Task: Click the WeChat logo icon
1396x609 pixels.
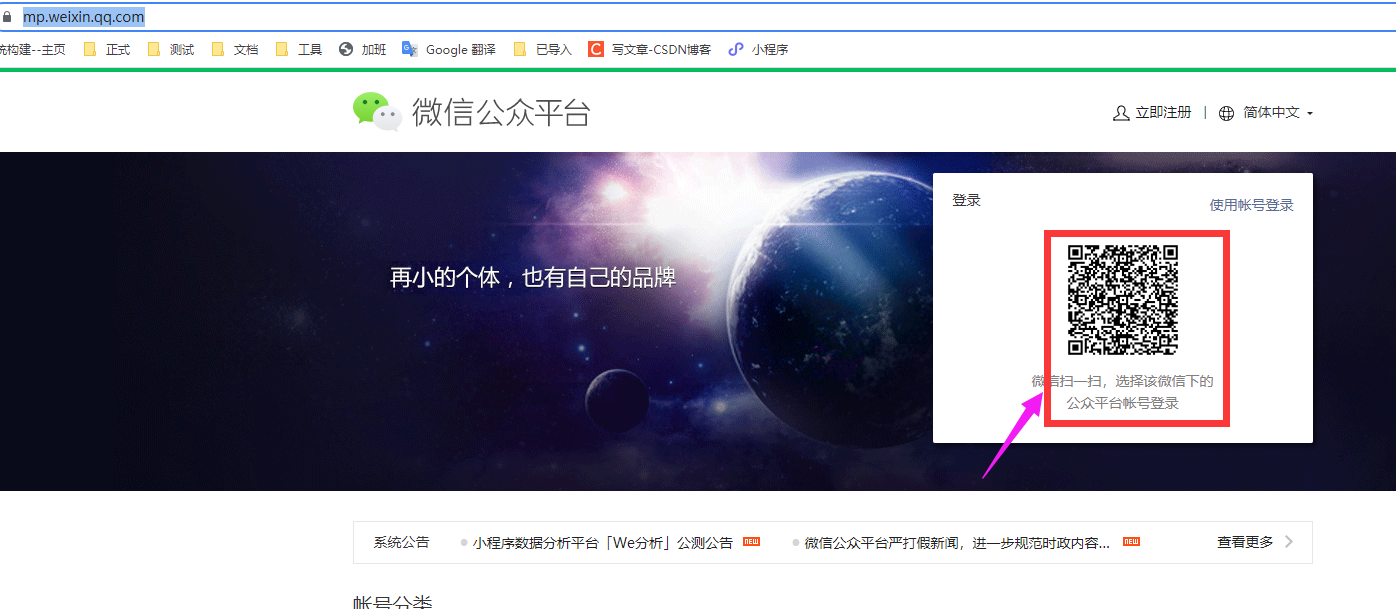Action: pyautogui.click(x=377, y=112)
